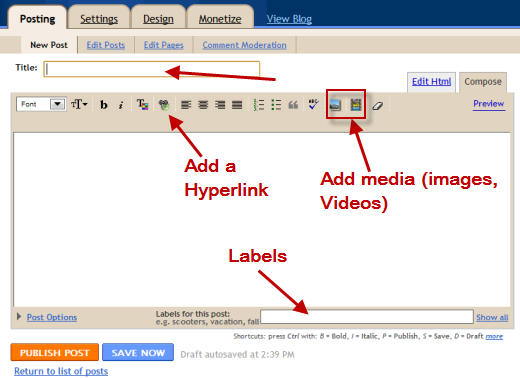
Task: Center align the text
Action: point(203,105)
